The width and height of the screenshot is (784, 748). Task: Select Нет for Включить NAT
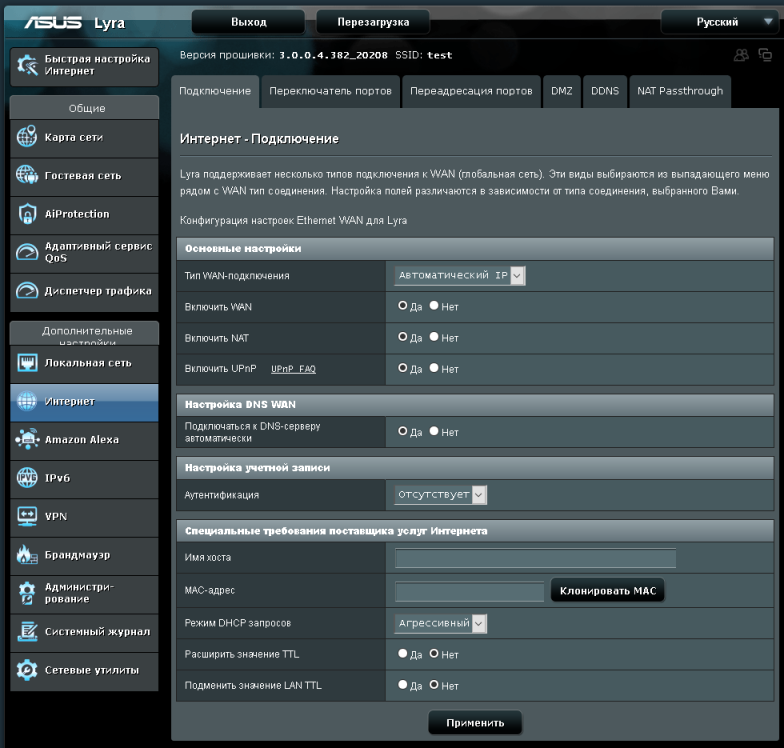(x=434, y=337)
